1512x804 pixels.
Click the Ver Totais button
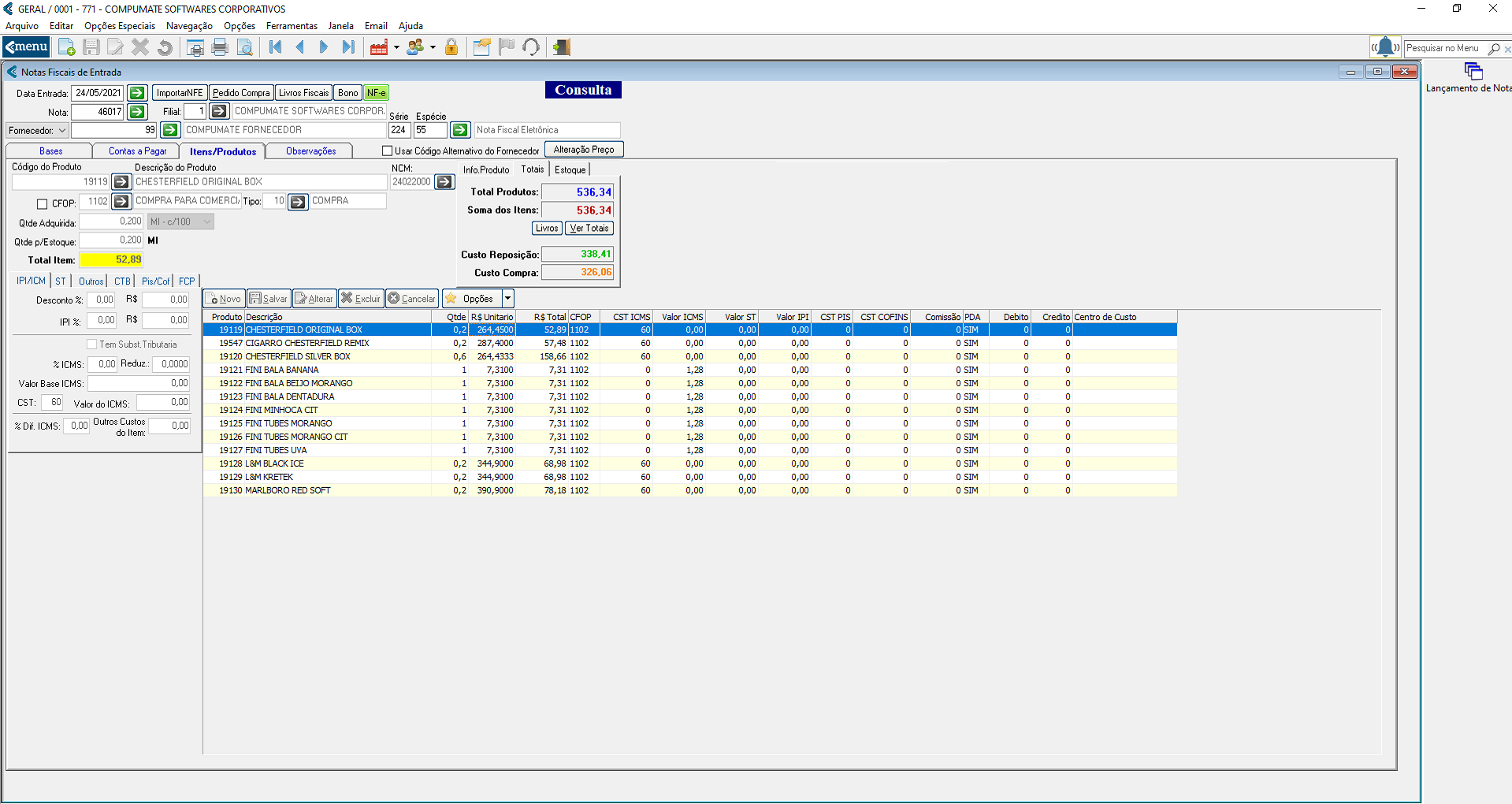589,229
